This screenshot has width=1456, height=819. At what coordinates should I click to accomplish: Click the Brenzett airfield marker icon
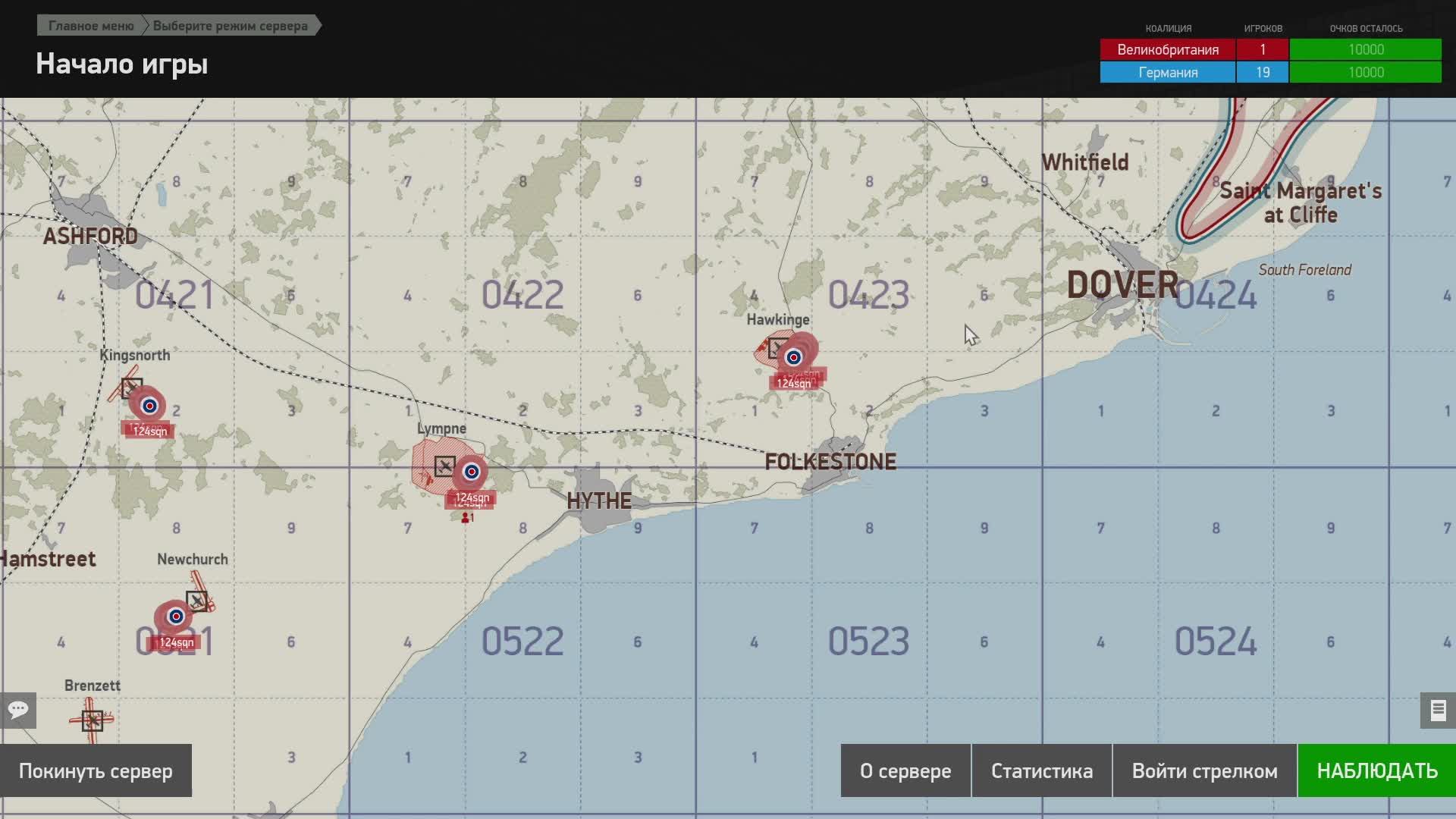click(x=93, y=720)
